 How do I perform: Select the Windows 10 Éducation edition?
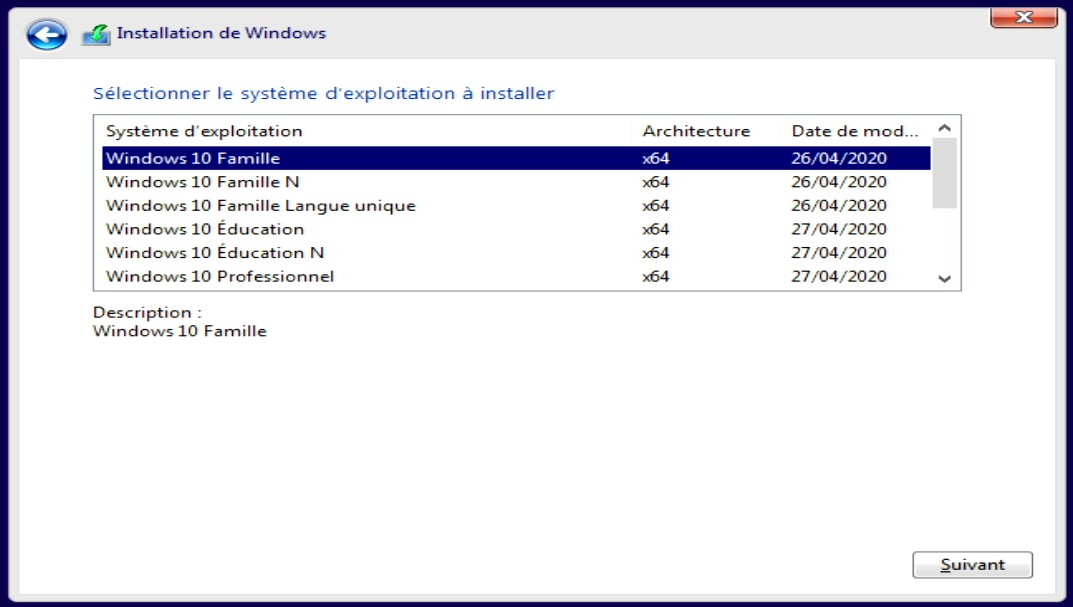coord(205,229)
